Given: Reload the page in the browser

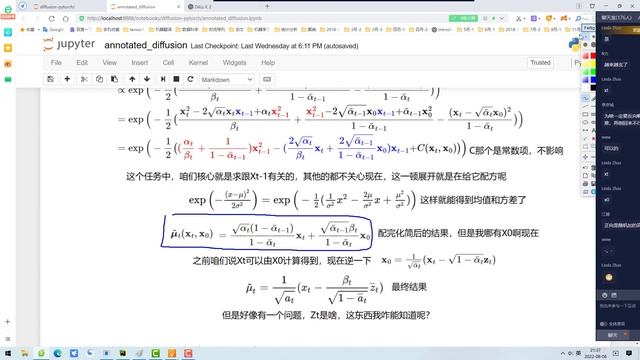Looking at the screenshot, I should tap(51, 18).
